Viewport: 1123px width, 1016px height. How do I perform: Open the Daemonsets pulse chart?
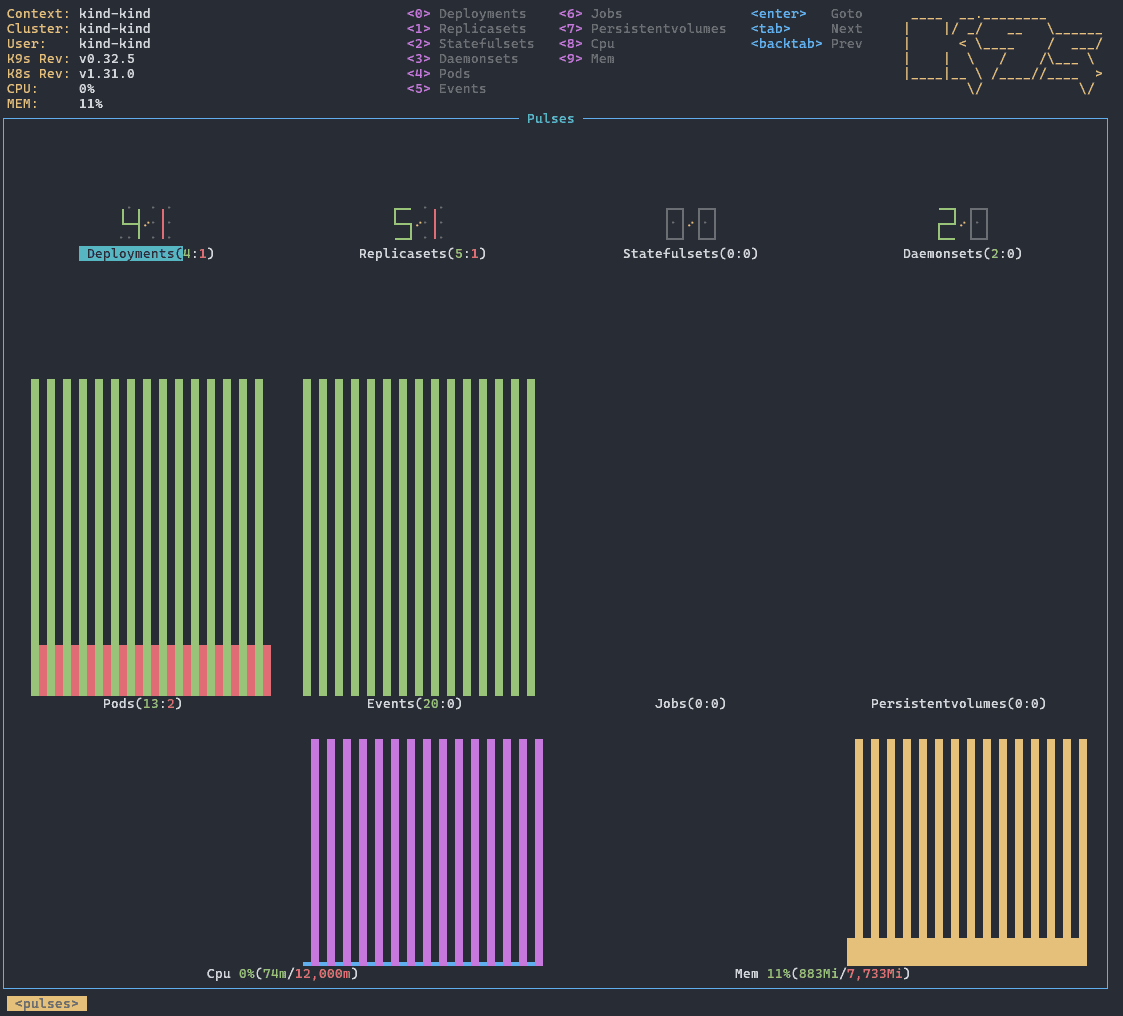click(x=962, y=230)
